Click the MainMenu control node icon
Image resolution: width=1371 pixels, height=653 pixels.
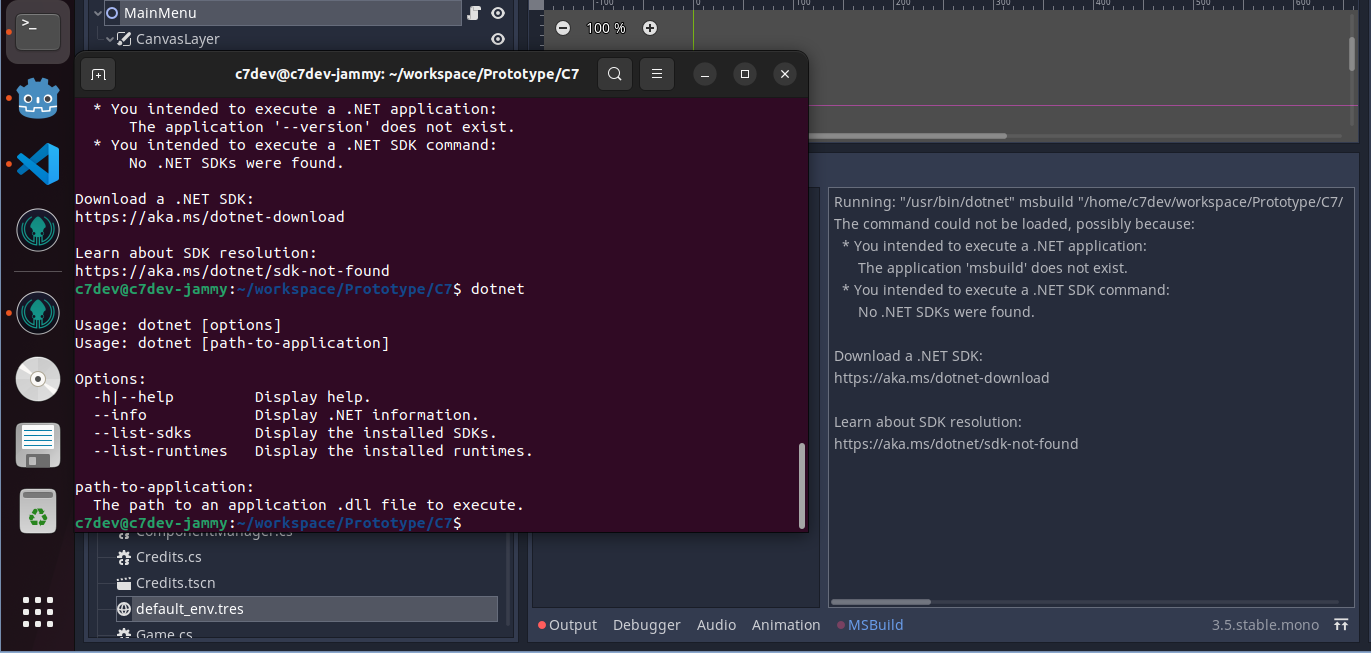click(x=110, y=13)
